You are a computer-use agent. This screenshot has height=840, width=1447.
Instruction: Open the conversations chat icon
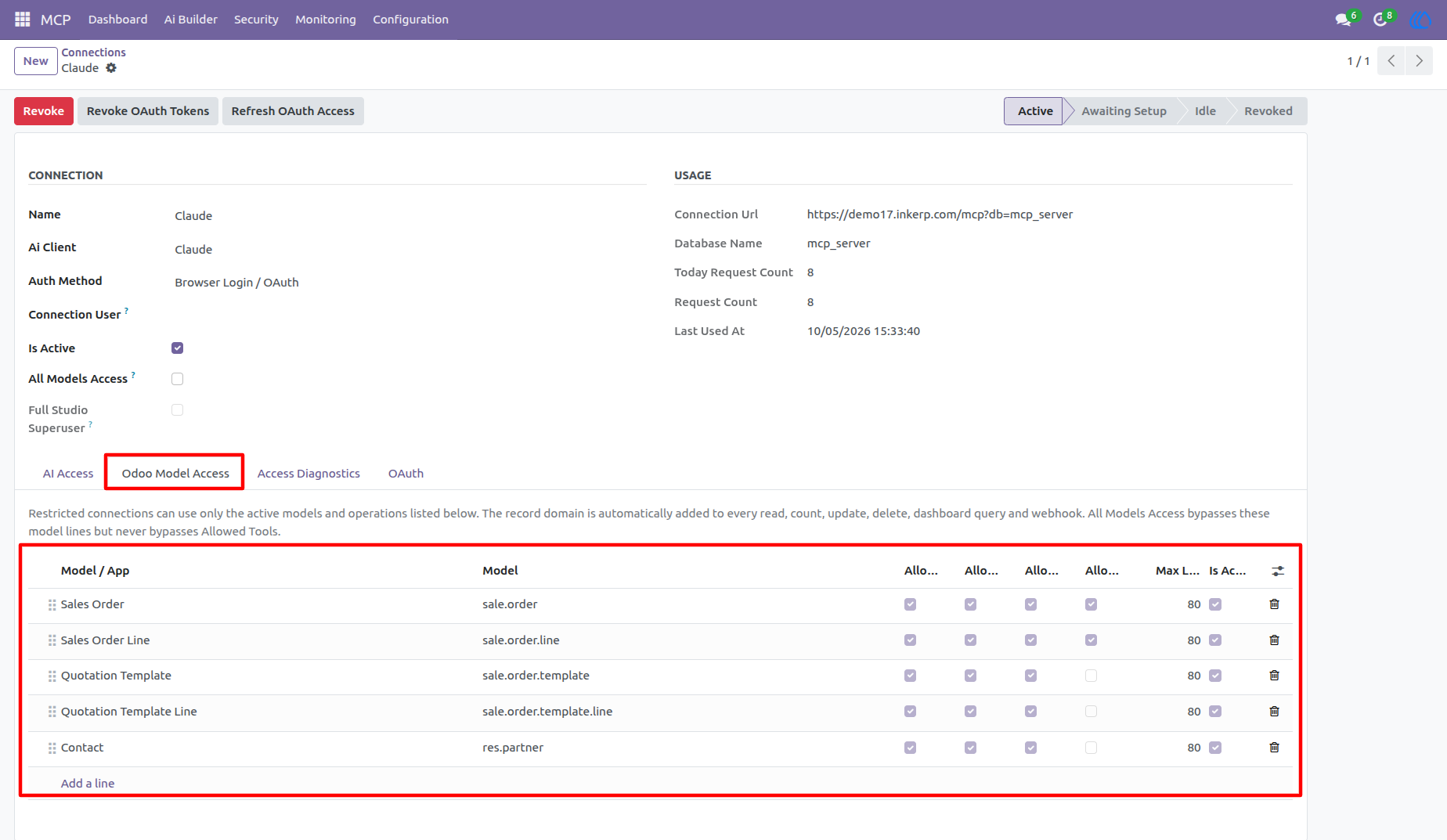tap(1344, 20)
